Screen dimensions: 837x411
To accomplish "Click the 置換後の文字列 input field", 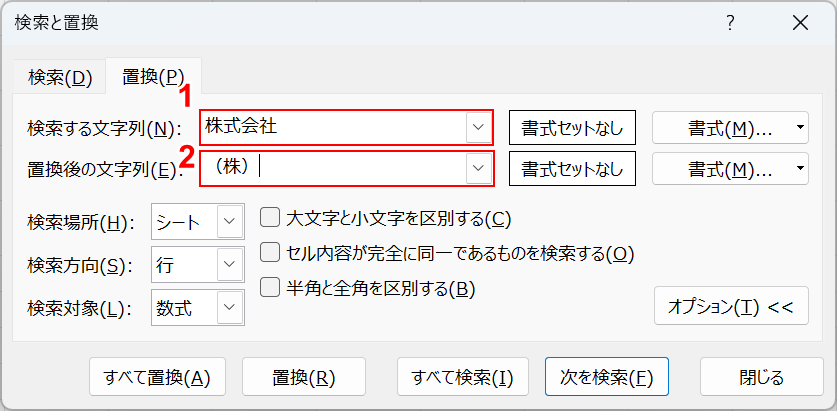I will coord(333,168).
